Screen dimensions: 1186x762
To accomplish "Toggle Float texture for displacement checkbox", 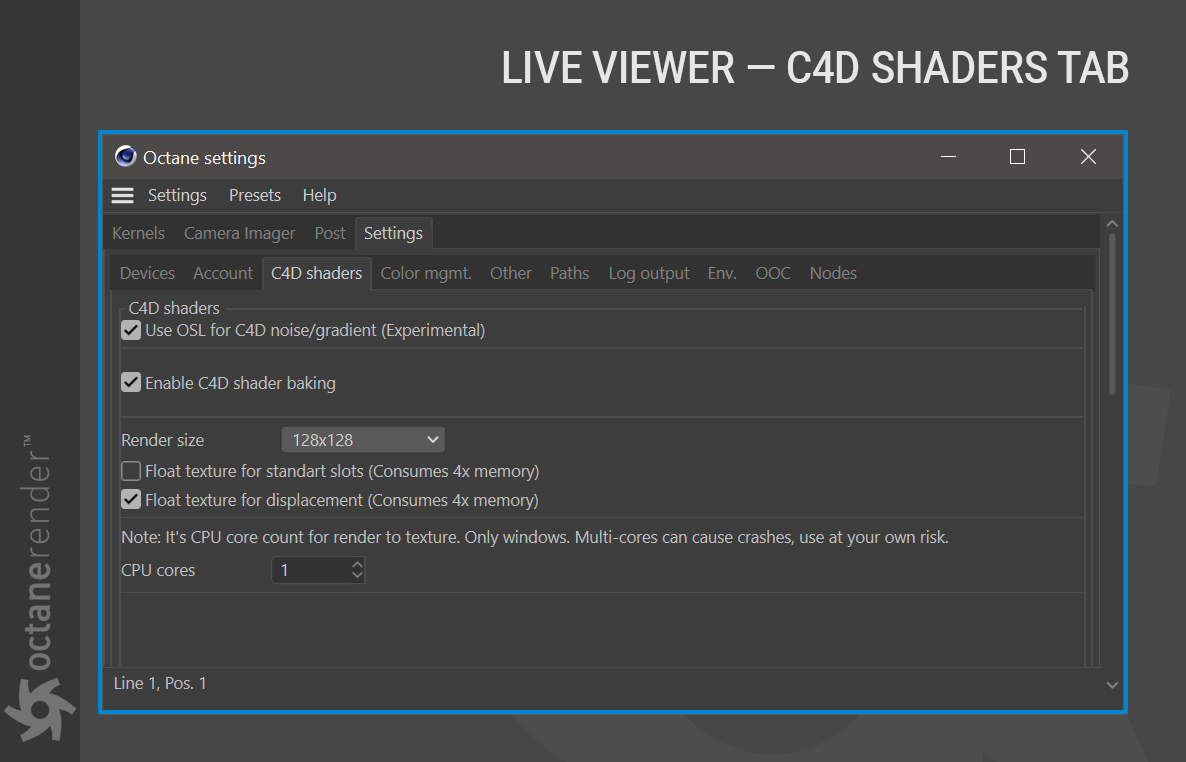I will [131, 499].
